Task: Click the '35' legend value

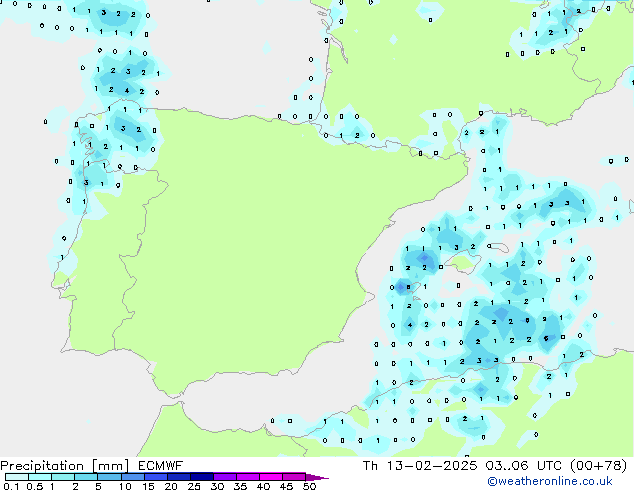Action: coord(240,486)
